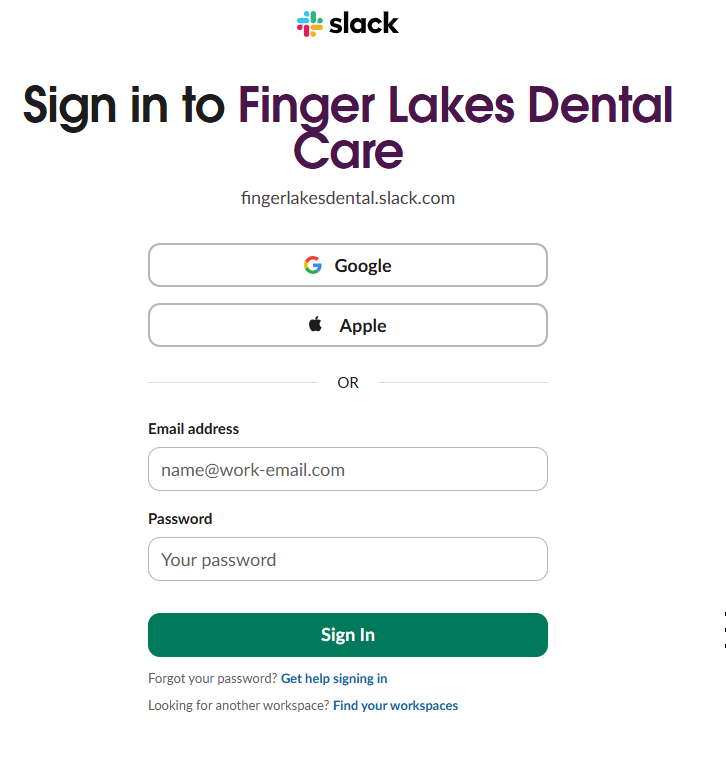Click the 'Email address' field label
726x758 pixels.
coord(194,429)
